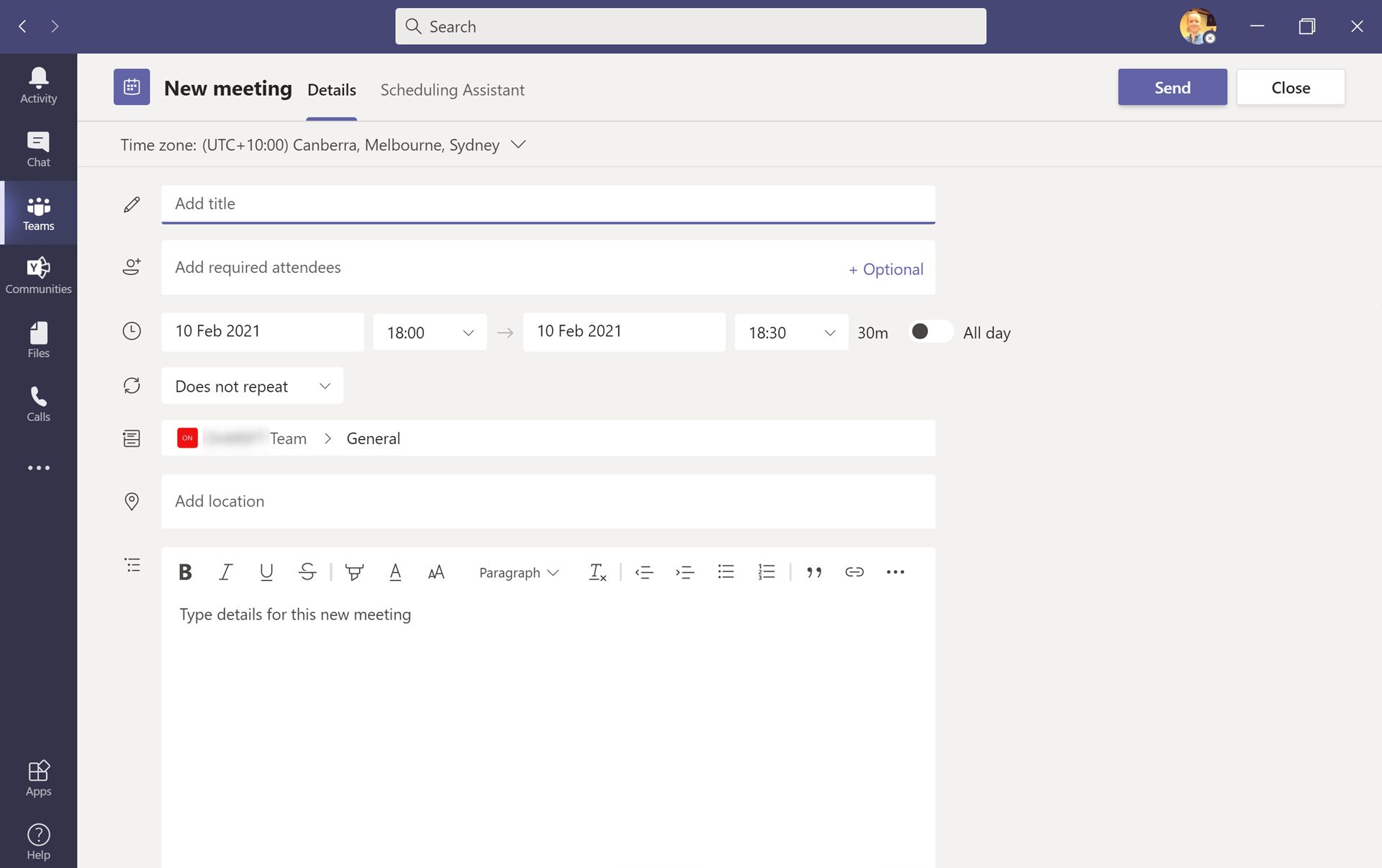Enable recurring meeting via Does not repeat

point(251,385)
